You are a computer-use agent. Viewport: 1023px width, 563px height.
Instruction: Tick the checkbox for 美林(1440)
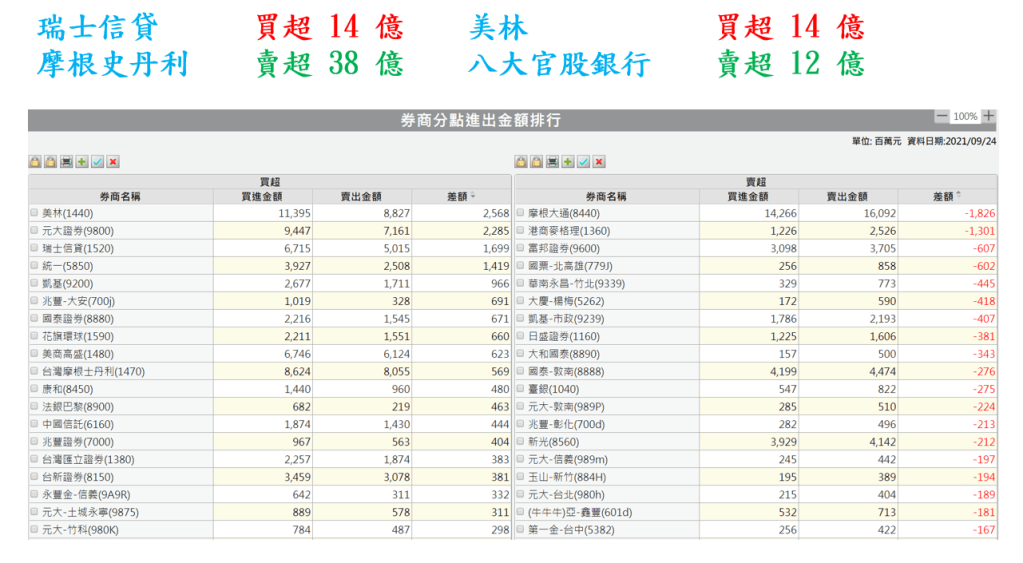coord(35,213)
